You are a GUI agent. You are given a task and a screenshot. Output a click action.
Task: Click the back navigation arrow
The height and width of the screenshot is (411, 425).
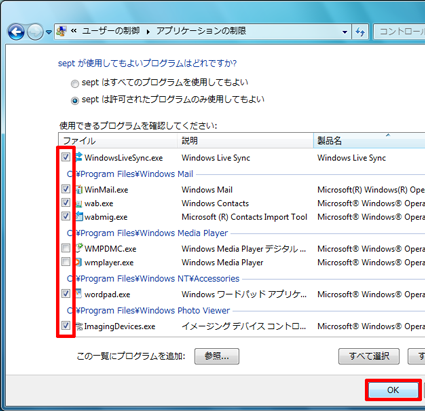point(16,32)
